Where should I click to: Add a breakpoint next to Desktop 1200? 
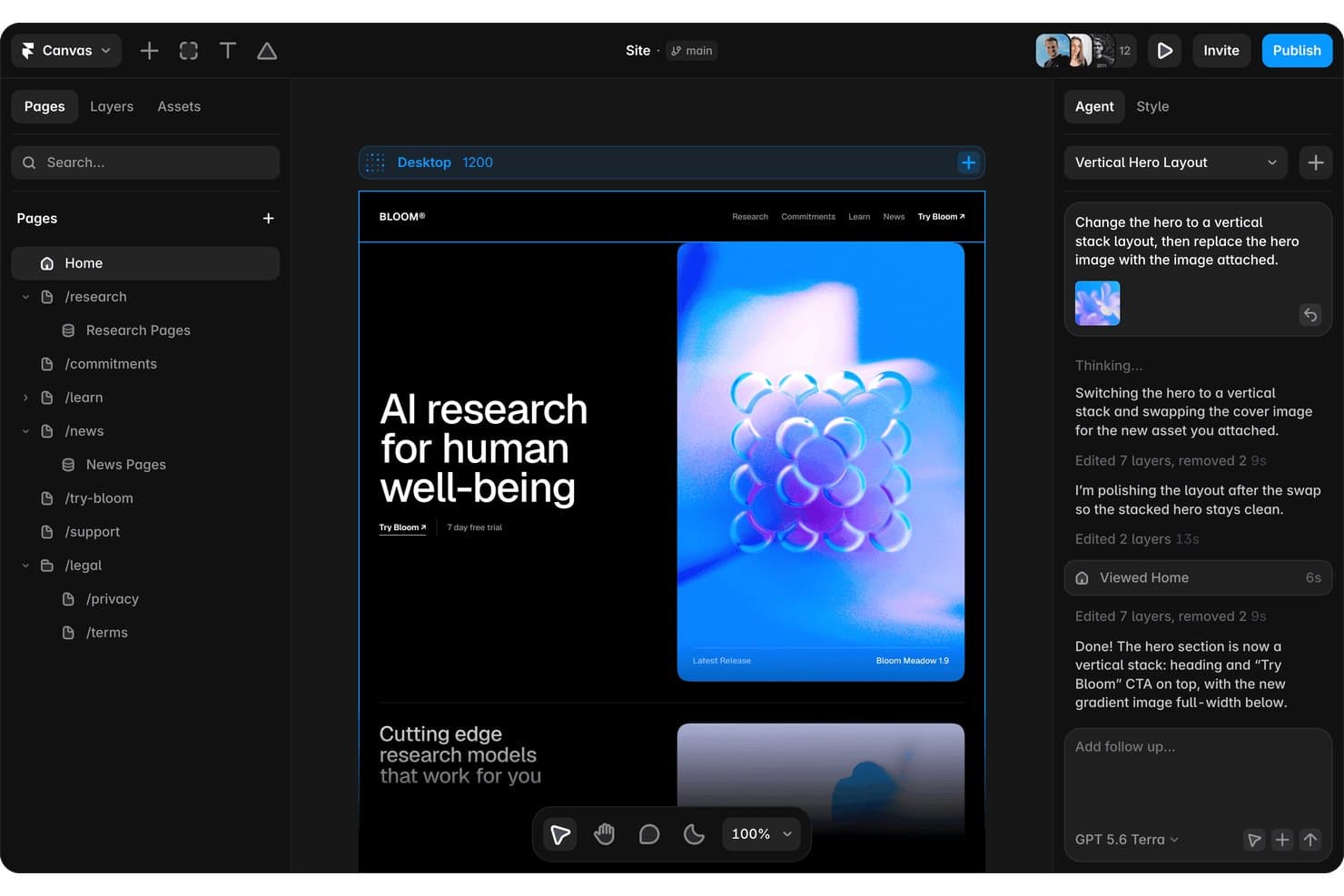click(969, 162)
